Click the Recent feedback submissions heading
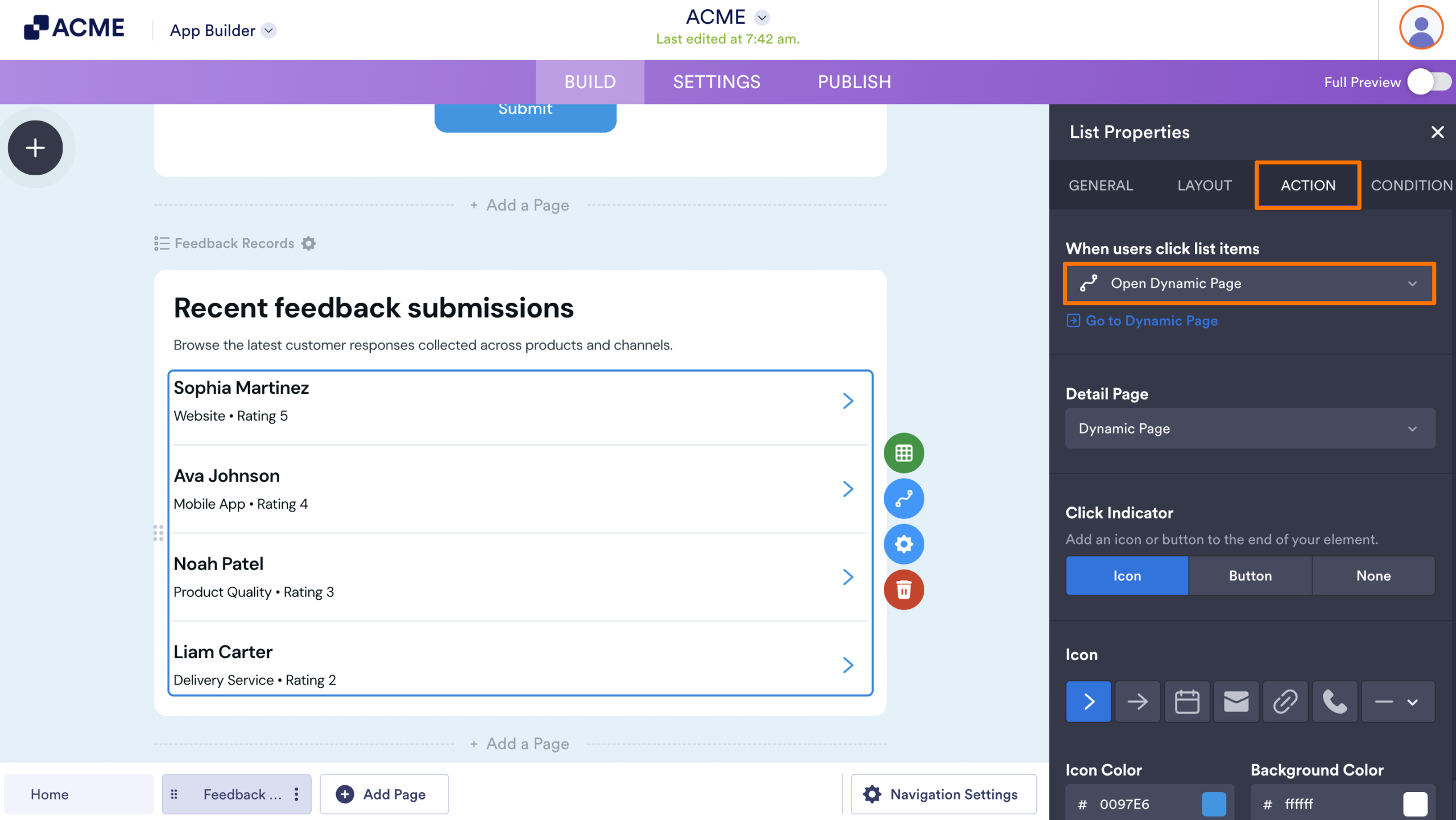The width and height of the screenshot is (1456, 820). pyautogui.click(x=374, y=308)
